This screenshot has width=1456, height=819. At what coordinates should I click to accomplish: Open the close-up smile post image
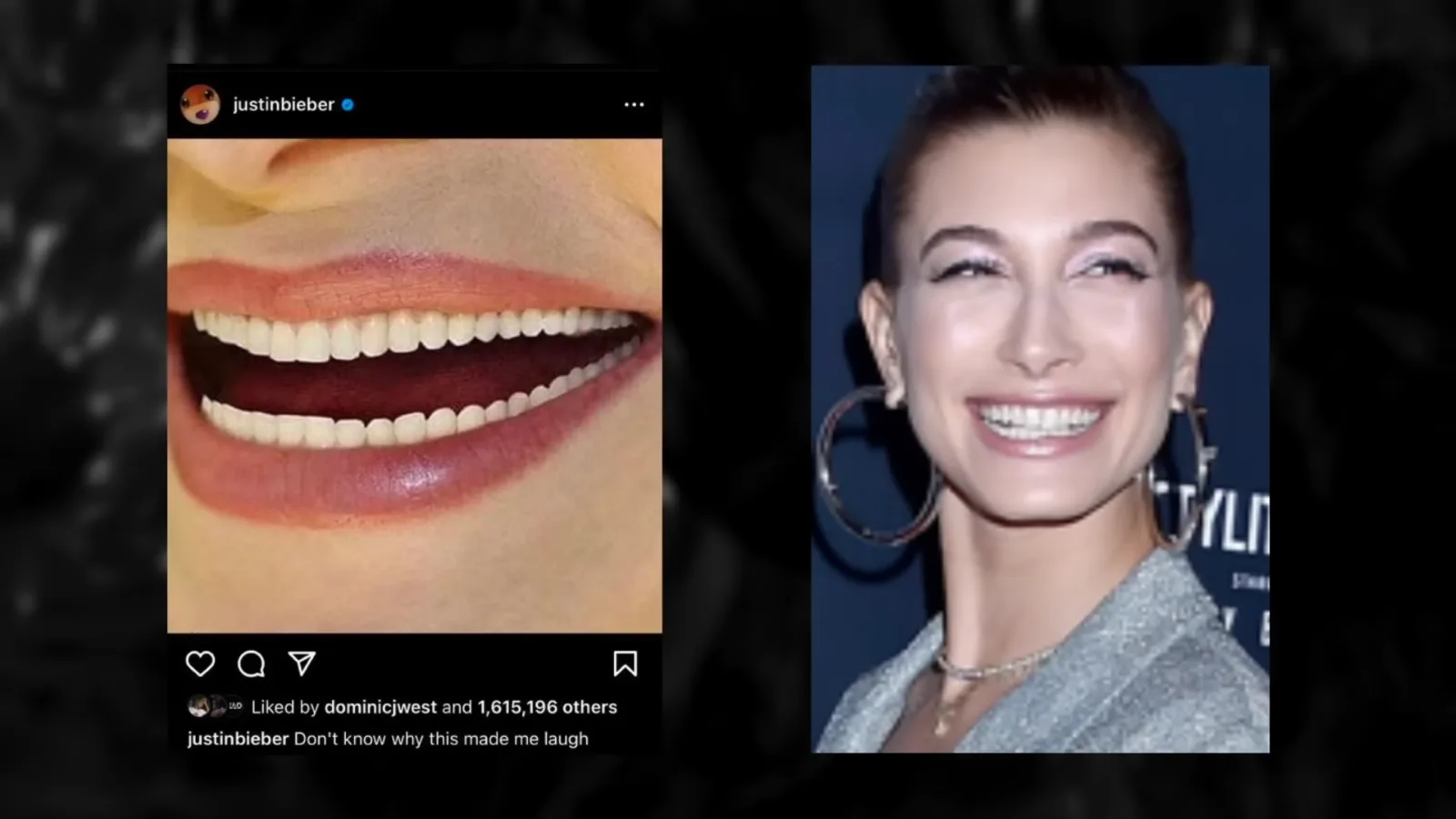(x=415, y=386)
